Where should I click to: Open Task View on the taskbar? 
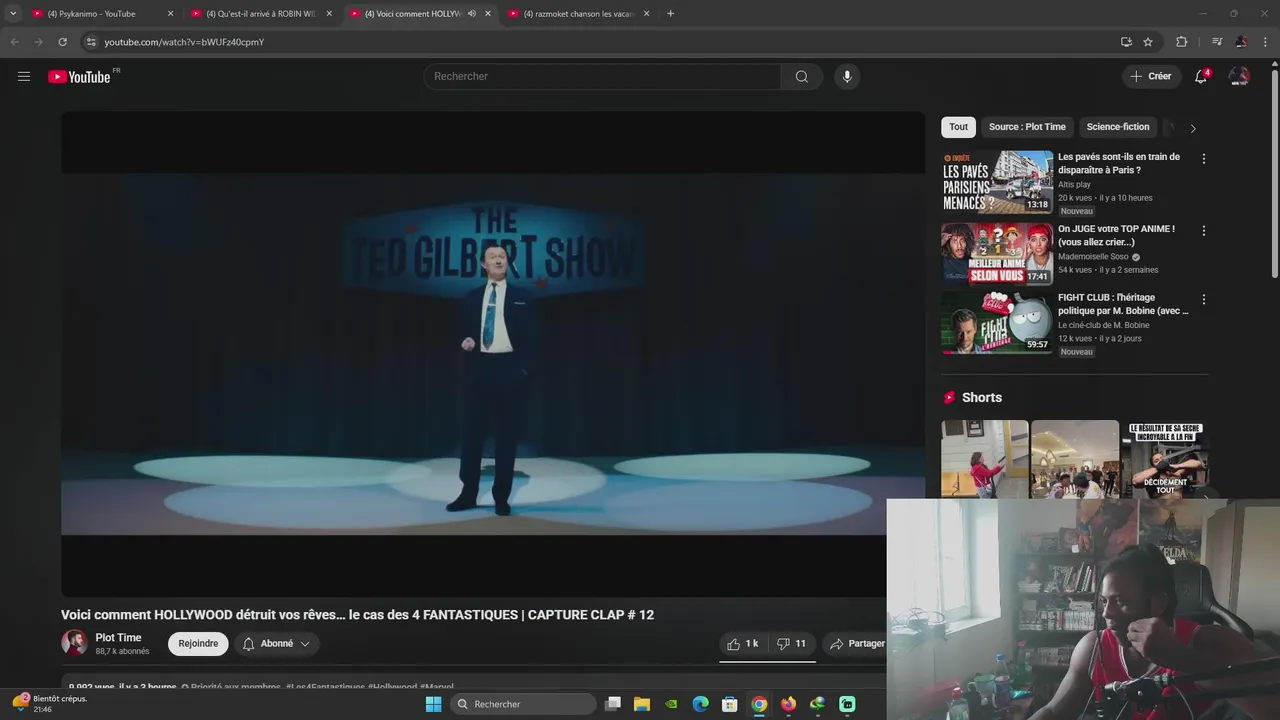coord(613,704)
